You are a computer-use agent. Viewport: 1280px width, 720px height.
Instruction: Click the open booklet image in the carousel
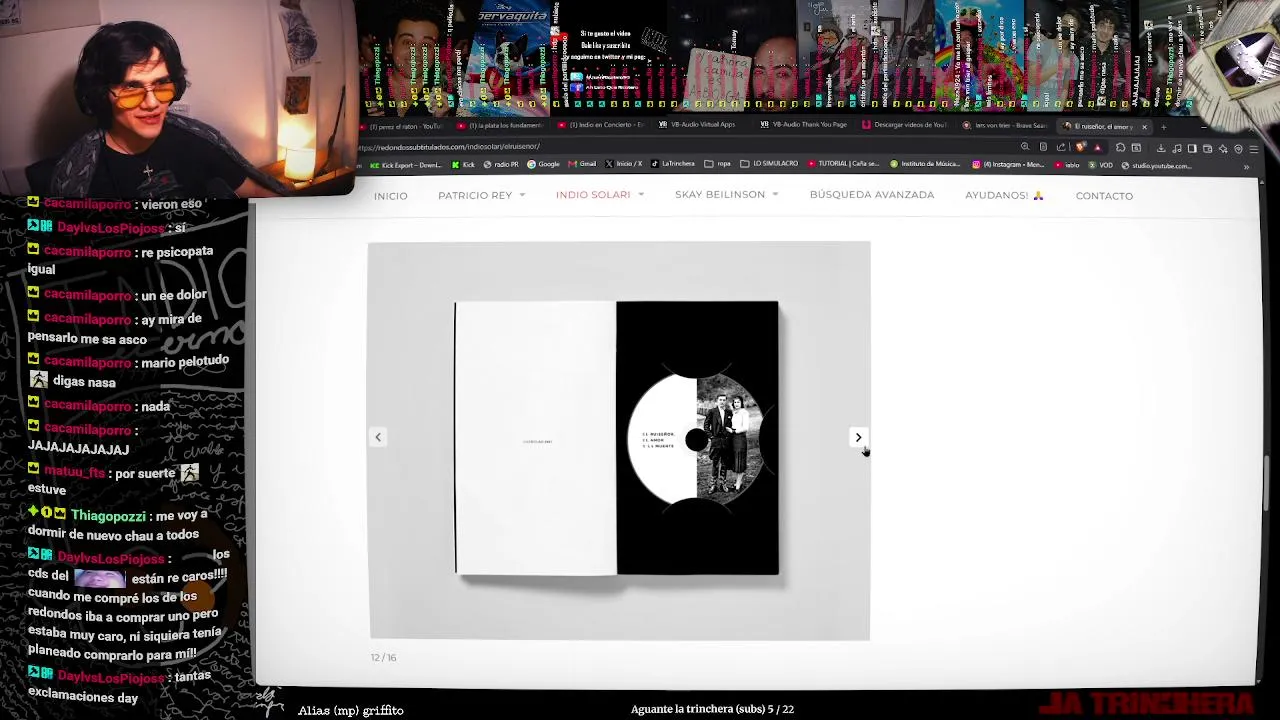coord(617,438)
